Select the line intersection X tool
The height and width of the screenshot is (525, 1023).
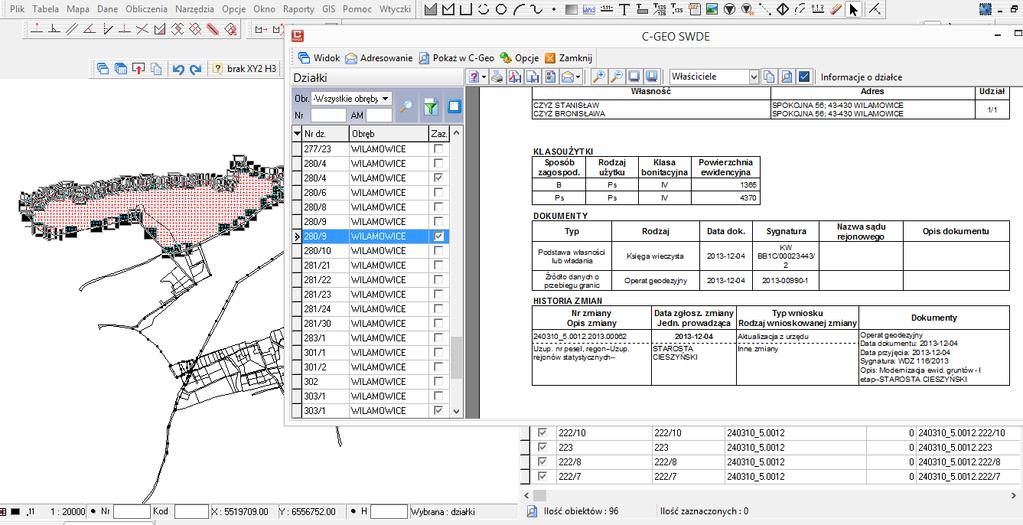point(144,29)
